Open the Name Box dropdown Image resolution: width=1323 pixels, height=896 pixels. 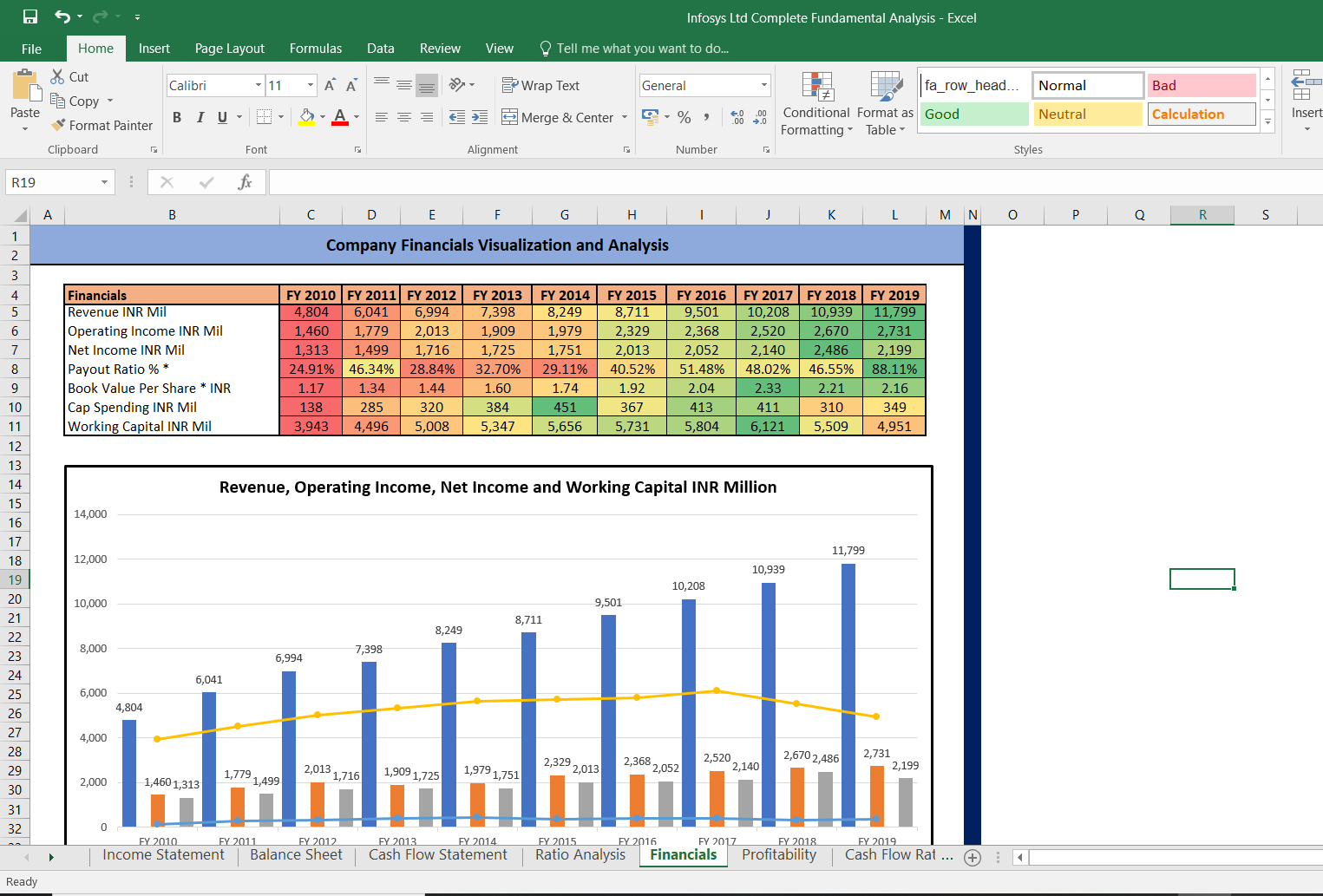104,182
